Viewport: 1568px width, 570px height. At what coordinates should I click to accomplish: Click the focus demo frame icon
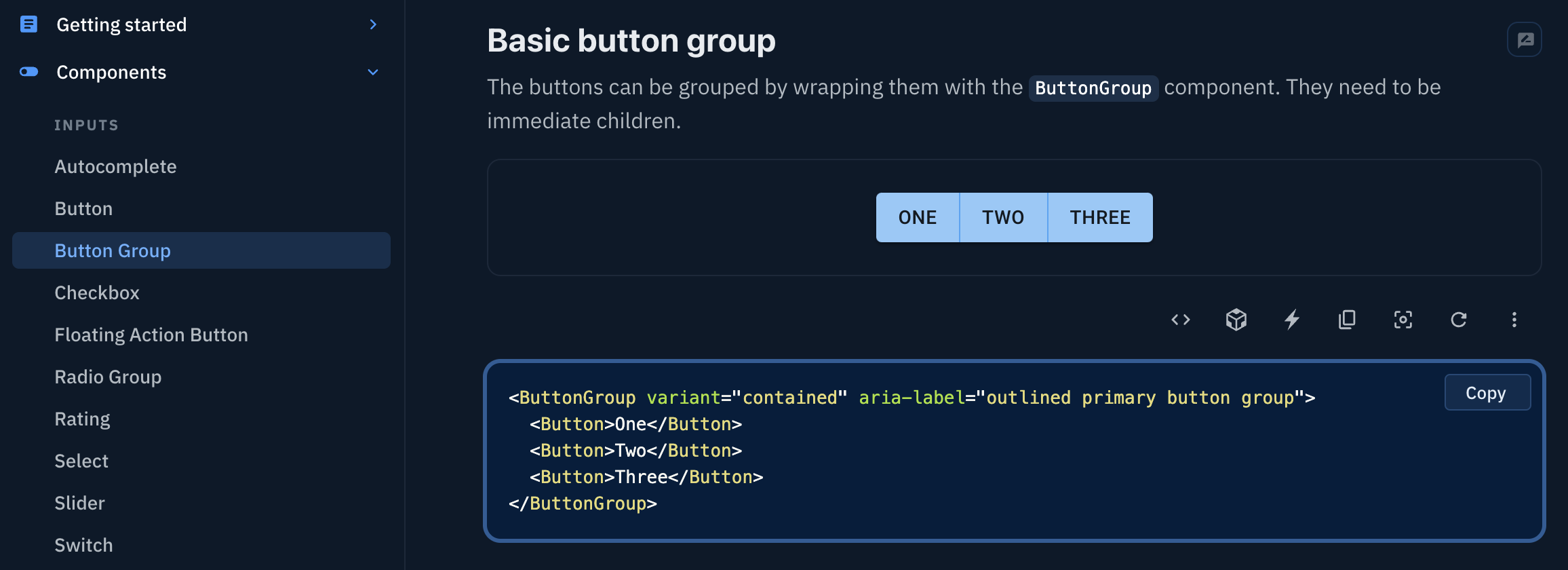[1403, 320]
